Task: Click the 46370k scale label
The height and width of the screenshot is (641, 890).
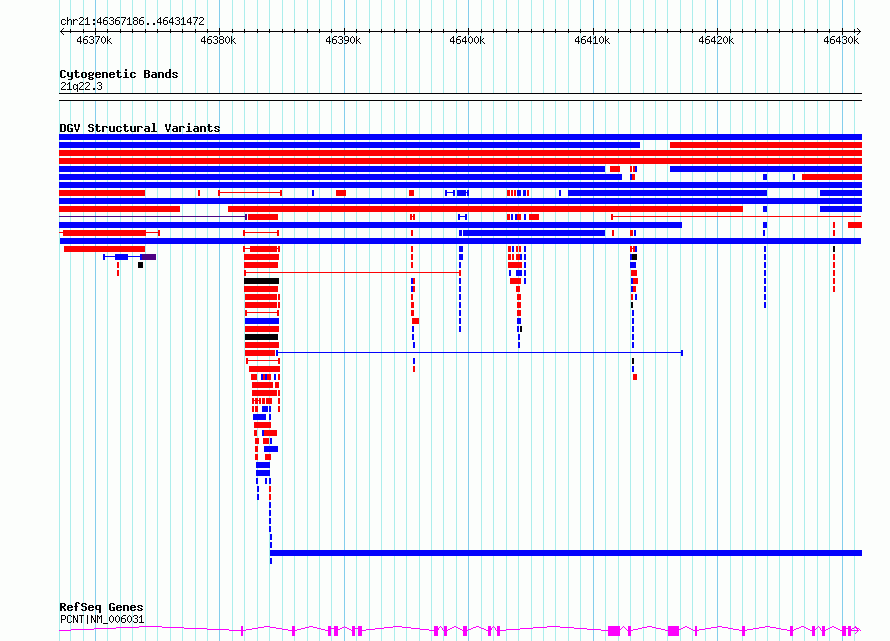Action: point(94,40)
